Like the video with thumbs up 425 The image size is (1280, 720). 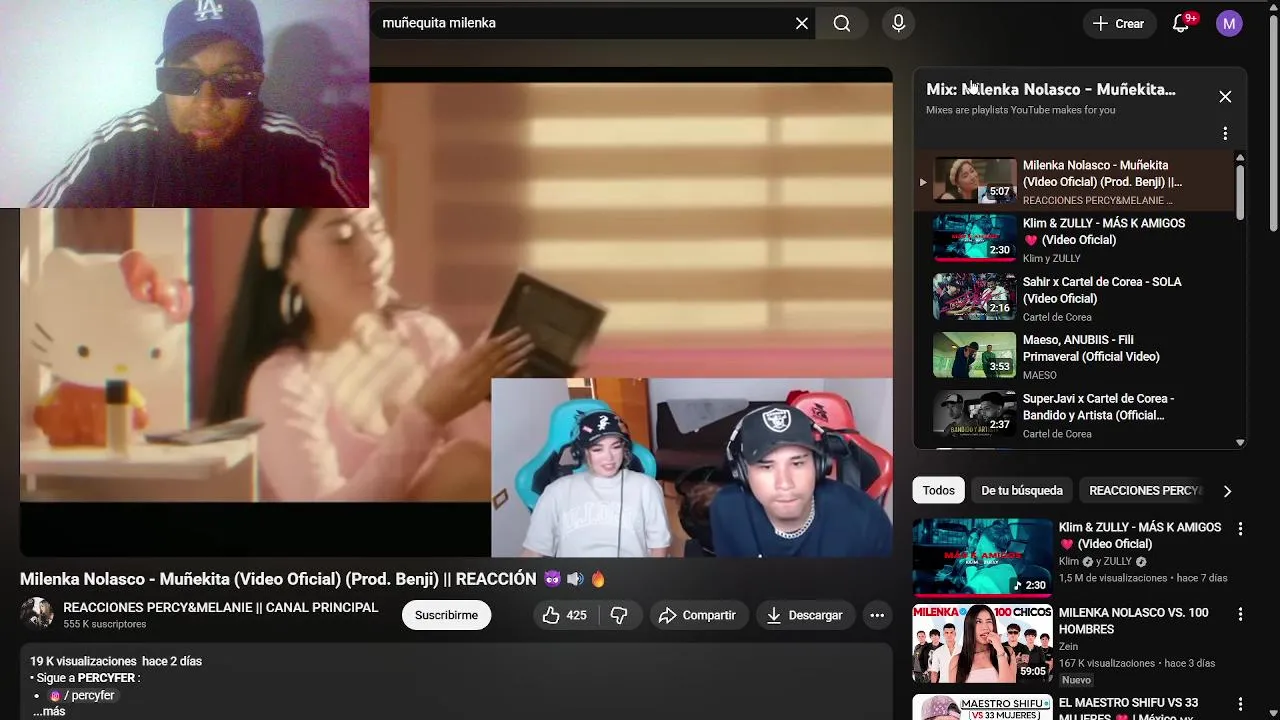pos(564,615)
